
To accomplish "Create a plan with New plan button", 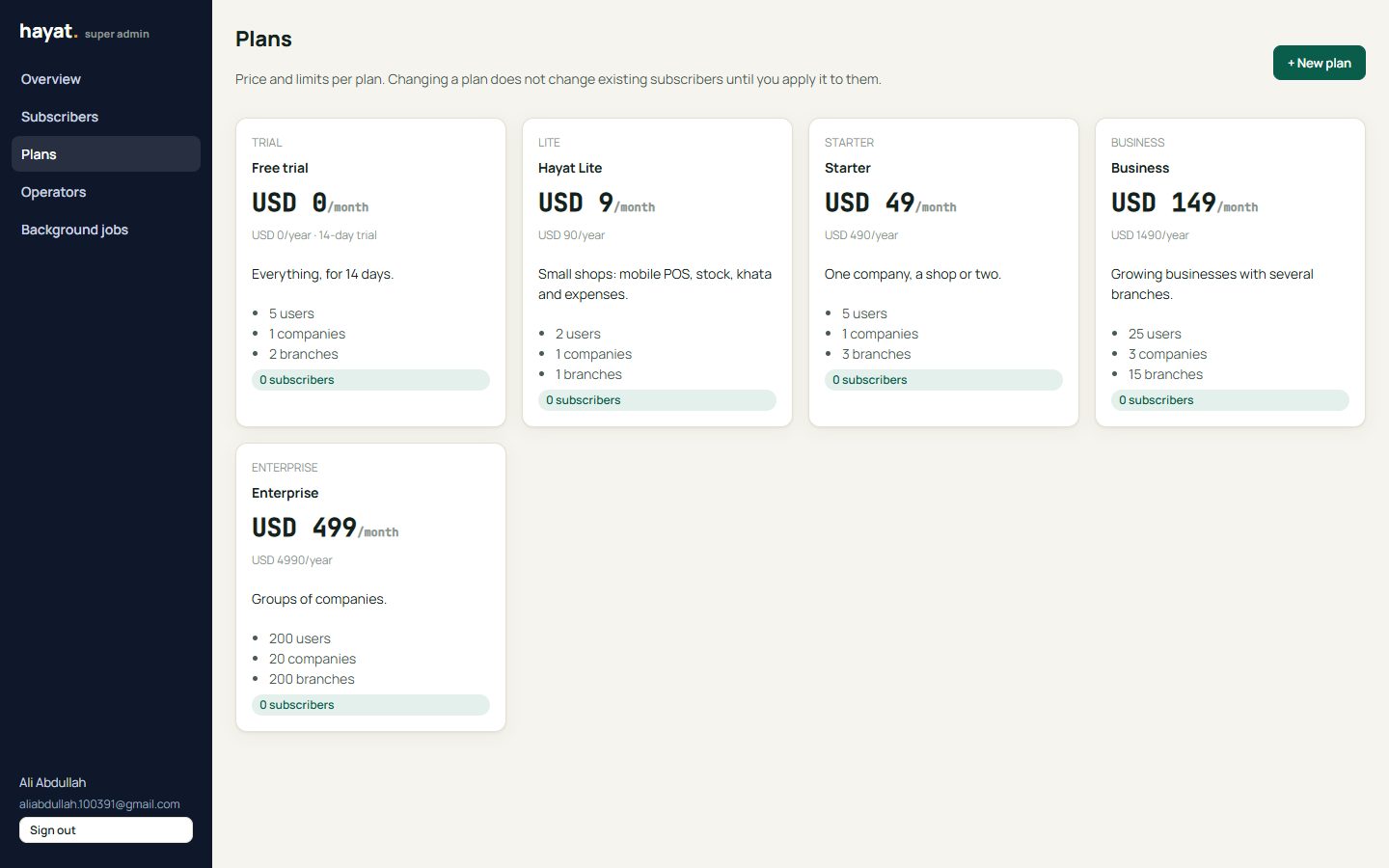I will pos(1319,63).
